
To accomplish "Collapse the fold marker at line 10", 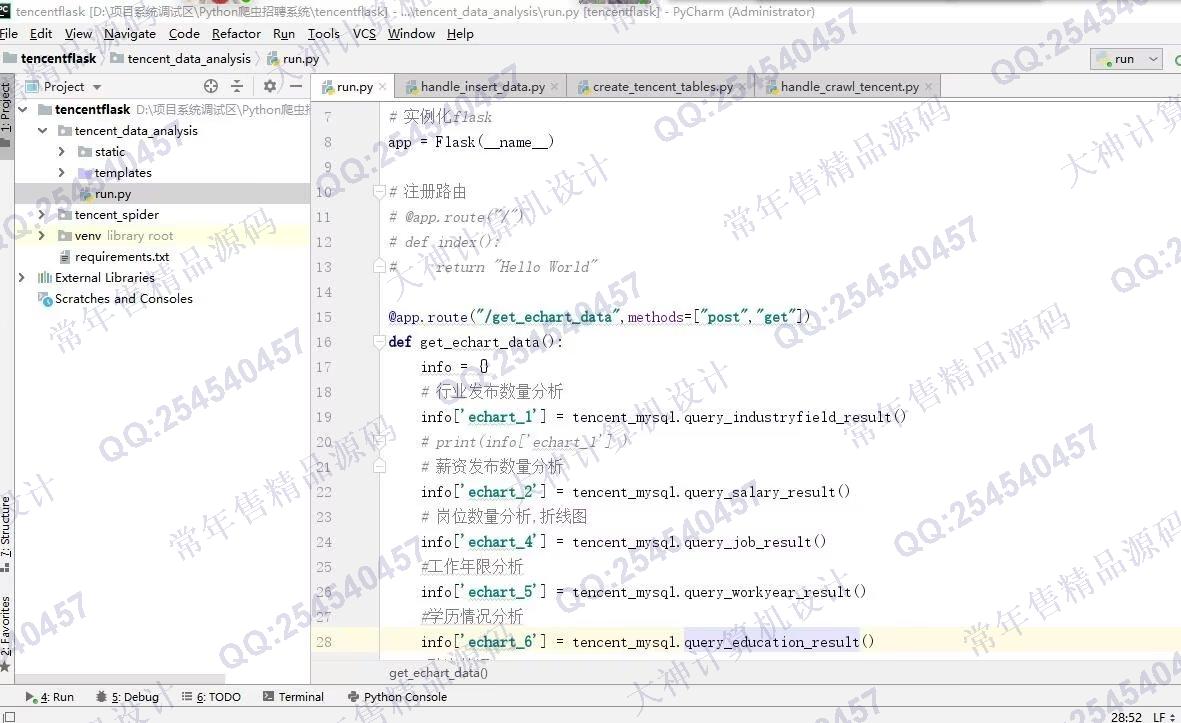I will tap(380, 192).
